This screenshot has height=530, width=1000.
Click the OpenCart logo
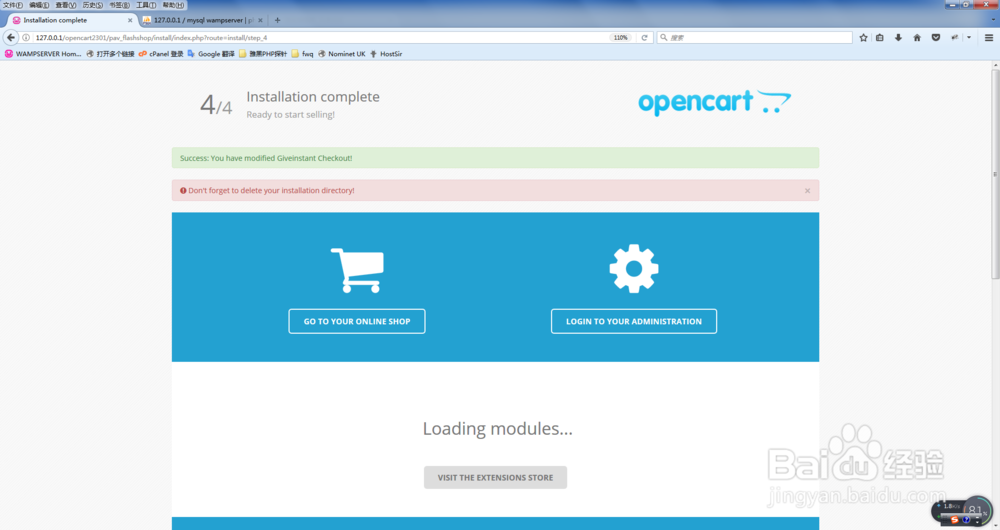point(714,102)
